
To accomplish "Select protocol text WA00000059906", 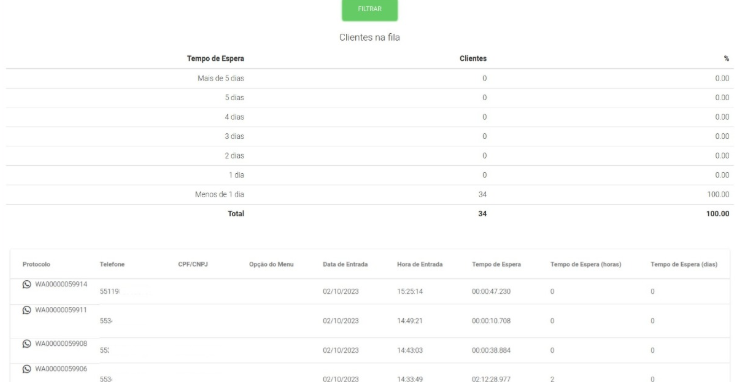I will pyautogui.click(x=61, y=369).
